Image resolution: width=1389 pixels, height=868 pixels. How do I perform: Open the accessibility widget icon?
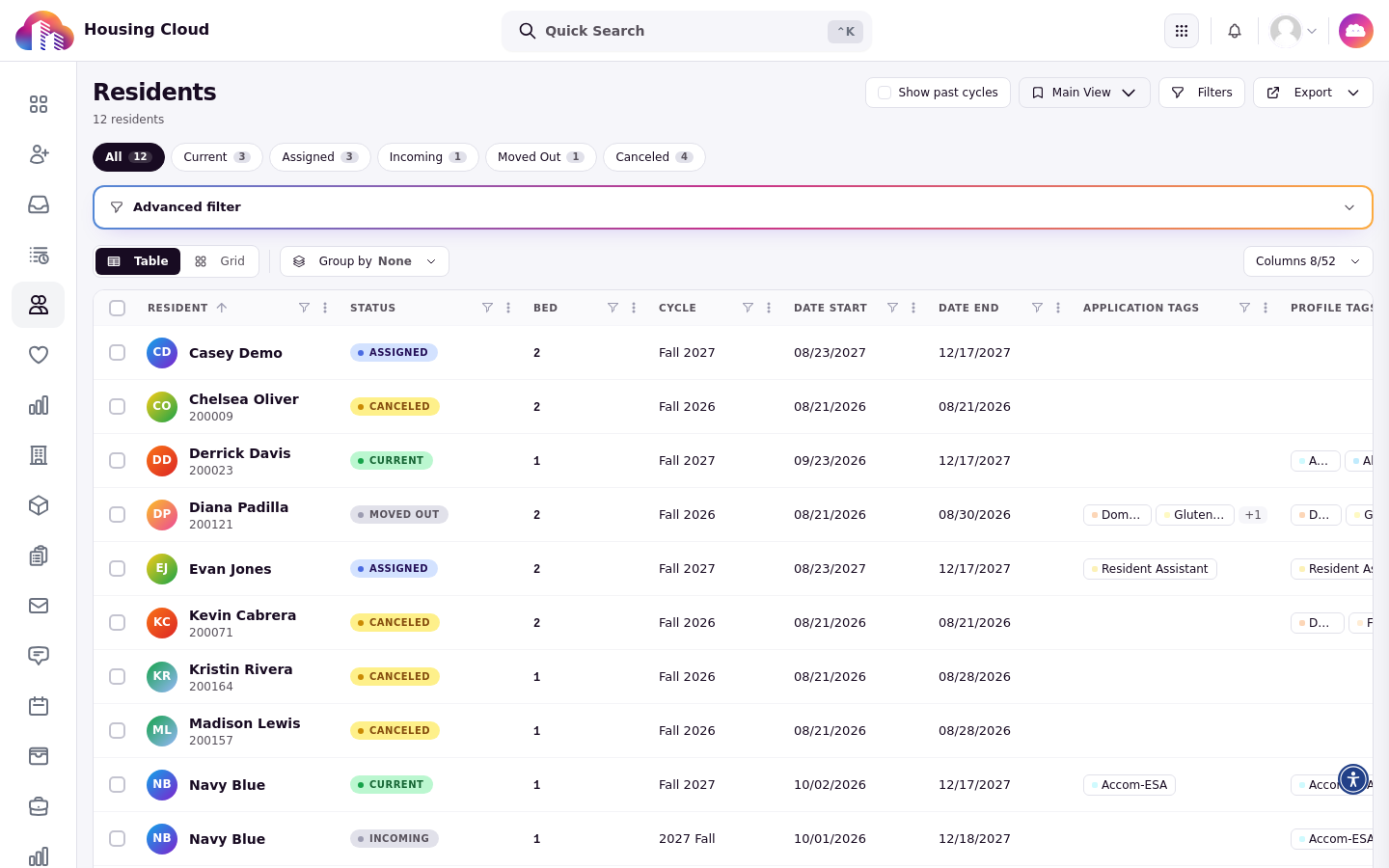pos(1353,779)
